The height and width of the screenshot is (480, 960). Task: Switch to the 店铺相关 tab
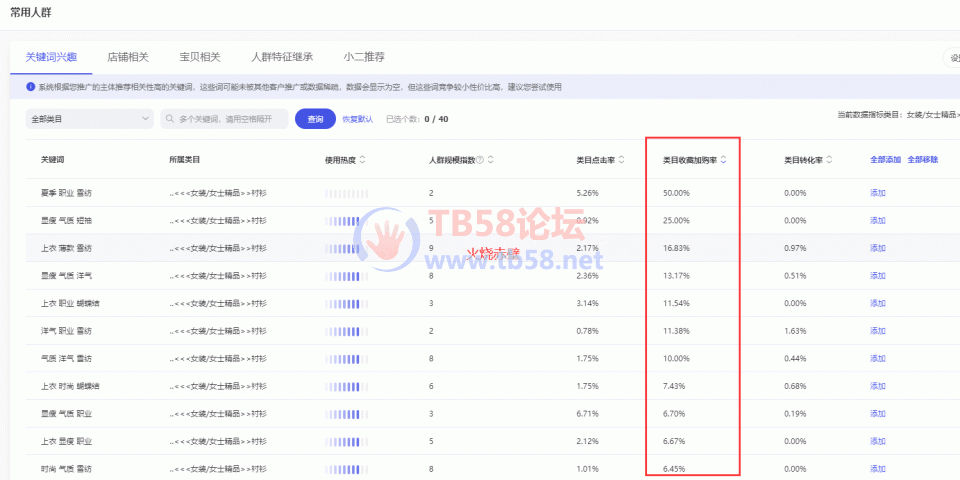[x=128, y=57]
